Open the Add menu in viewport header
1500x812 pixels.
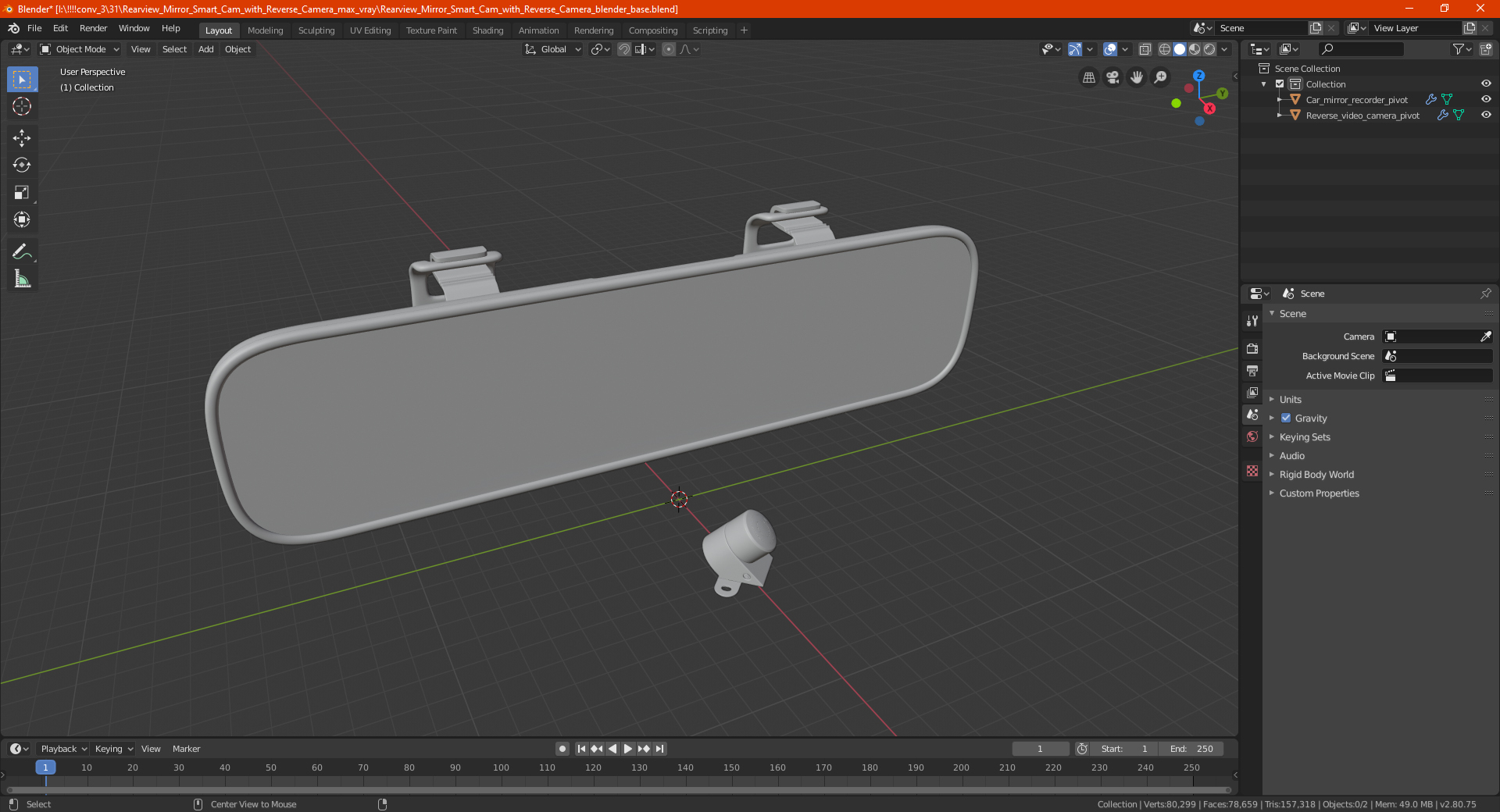click(205, 49)
